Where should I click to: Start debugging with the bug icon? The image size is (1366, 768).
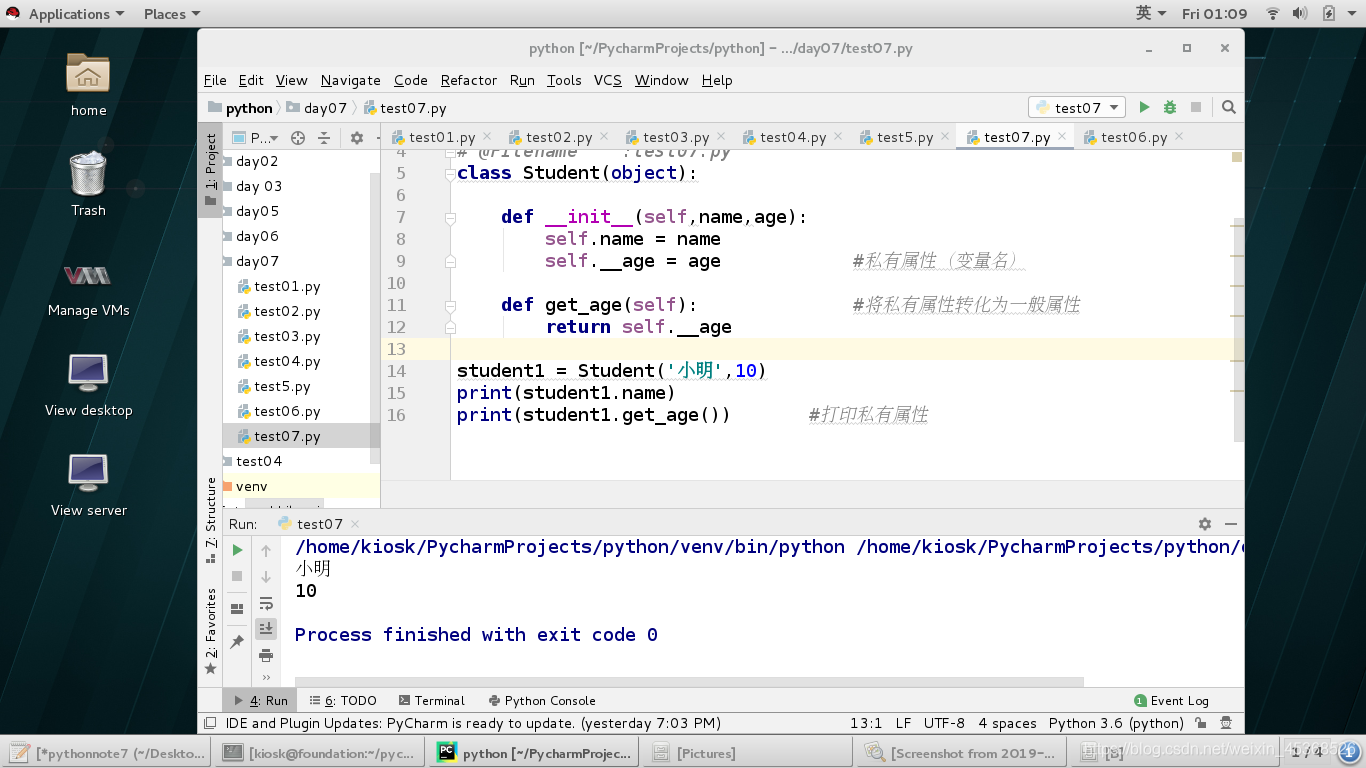pos(1169,107)
